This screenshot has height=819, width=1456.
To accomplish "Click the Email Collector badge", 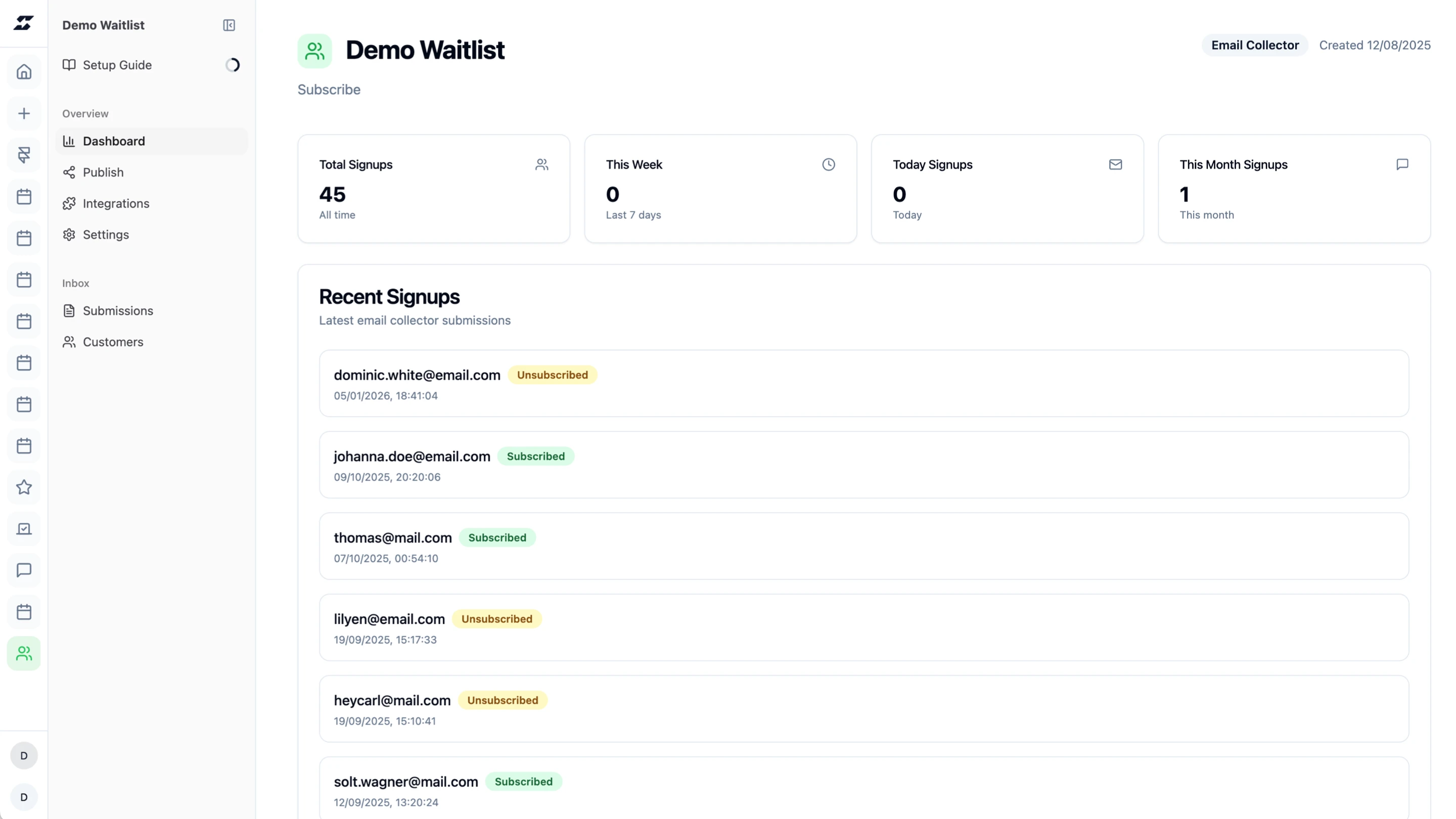I will click(1254, 45).
